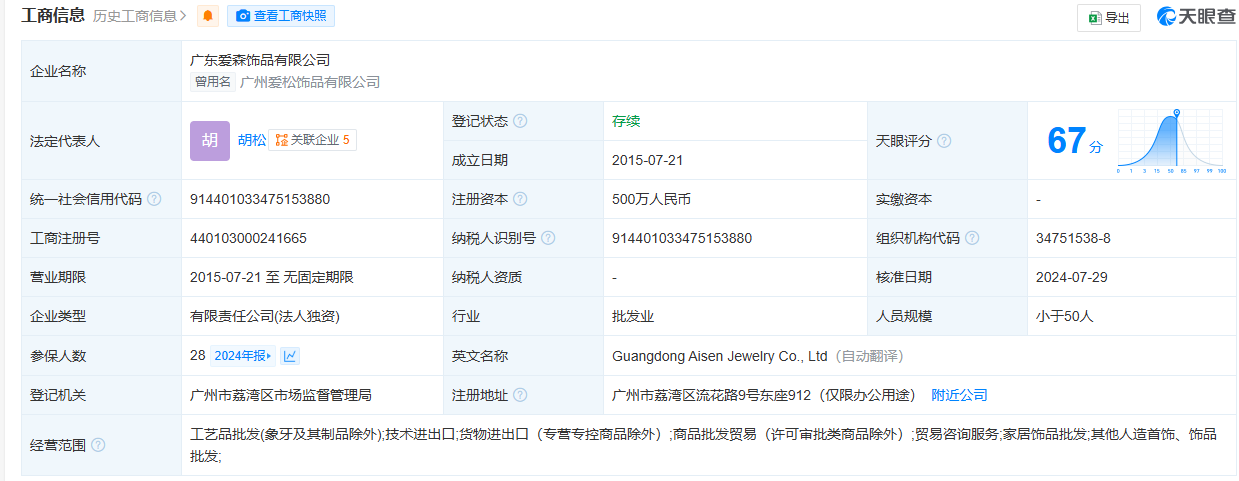Image resolution: width=1239 pixels, height=481 pixels.
Task: Click registration number 440103000241665
Action: (248, 238)
